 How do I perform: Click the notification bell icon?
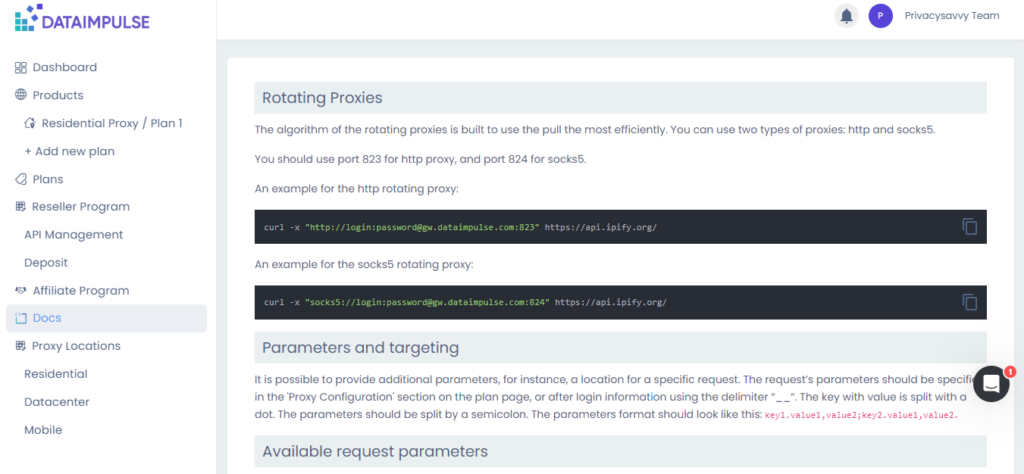pos(846,16)
